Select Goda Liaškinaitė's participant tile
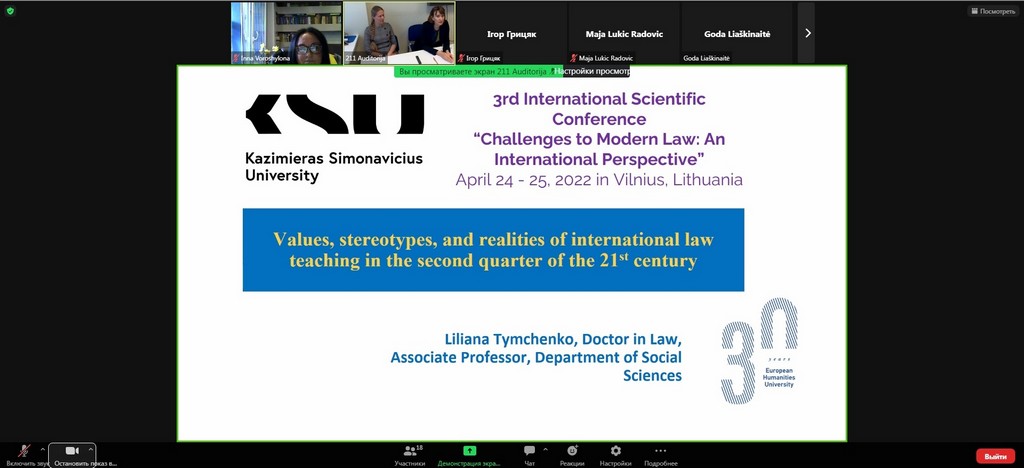Screen dimensions: 1024x468 (x=737, y=33)
